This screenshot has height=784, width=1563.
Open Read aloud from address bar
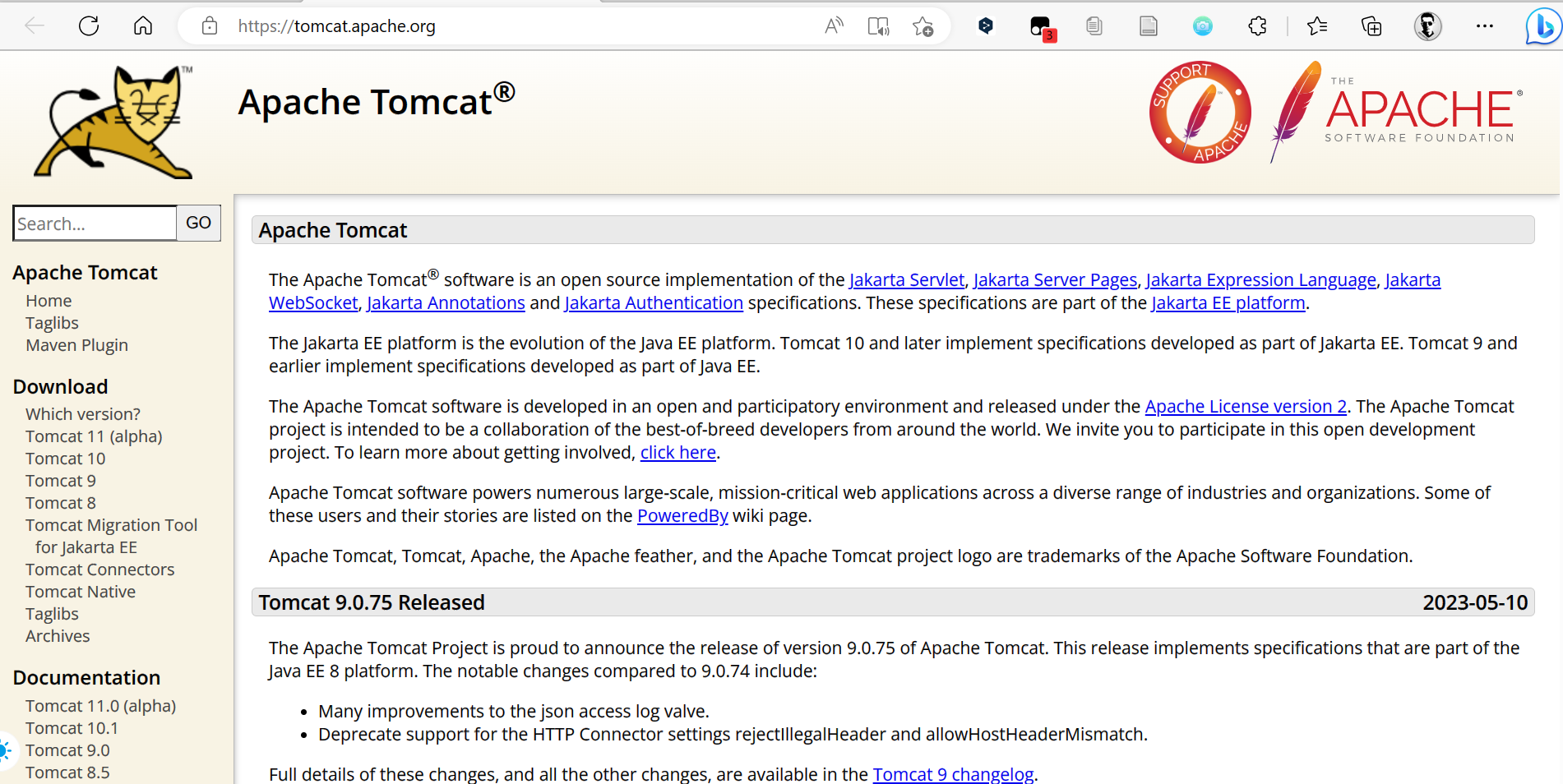(834, 26)
